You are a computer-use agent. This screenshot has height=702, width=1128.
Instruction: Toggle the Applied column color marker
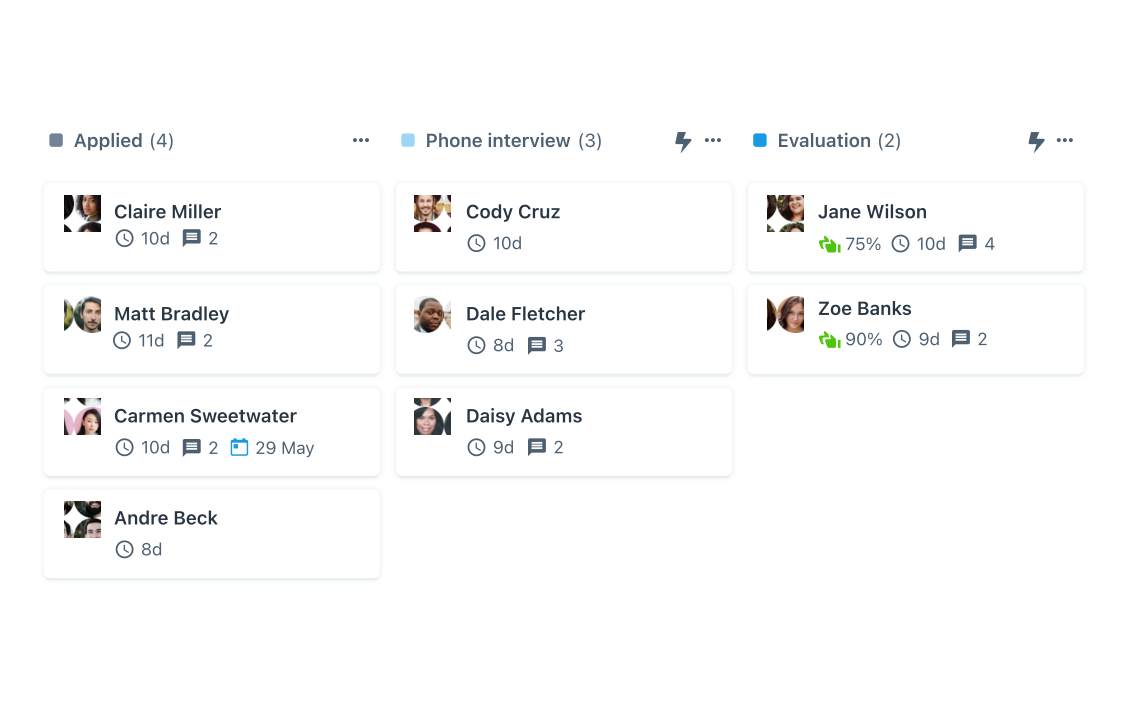tap(56, 140)
